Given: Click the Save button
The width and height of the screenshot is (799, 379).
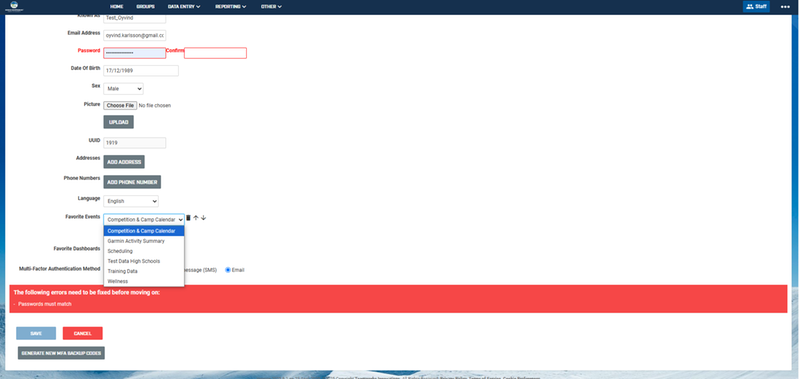Looking at the screenshot, I should click(36, 333).
